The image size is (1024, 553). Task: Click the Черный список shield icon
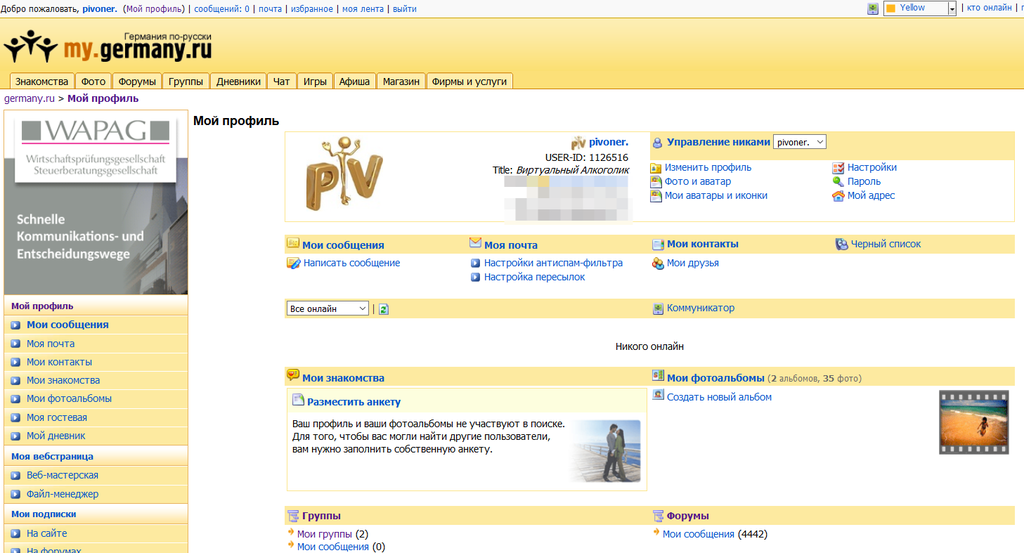[841, 244]
